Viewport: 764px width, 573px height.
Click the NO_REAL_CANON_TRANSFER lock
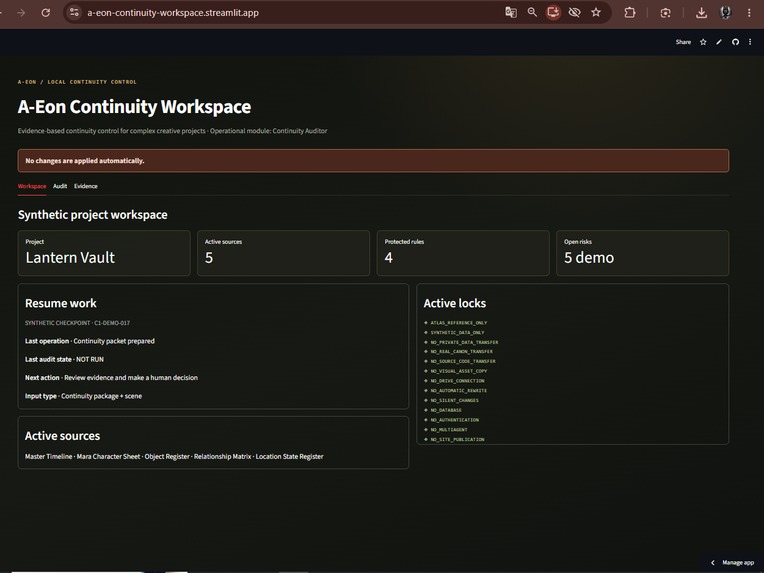click(461, 351)
